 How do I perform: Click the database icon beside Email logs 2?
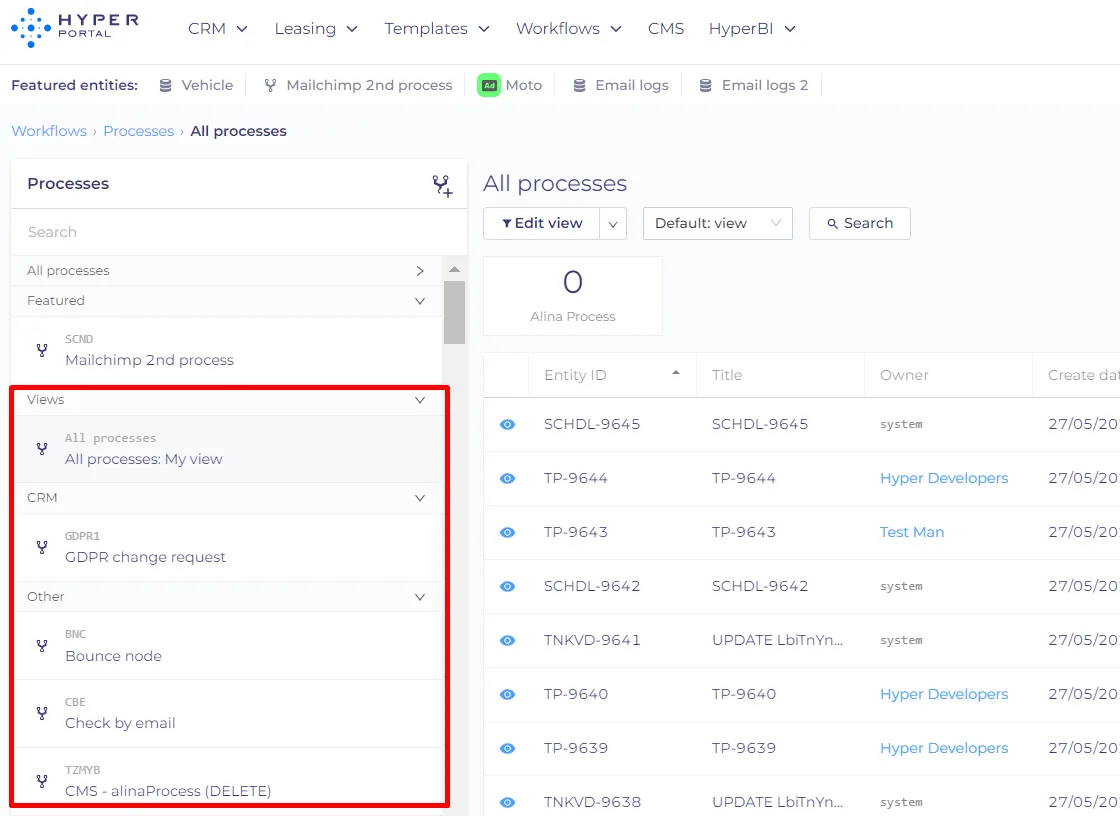705,85
